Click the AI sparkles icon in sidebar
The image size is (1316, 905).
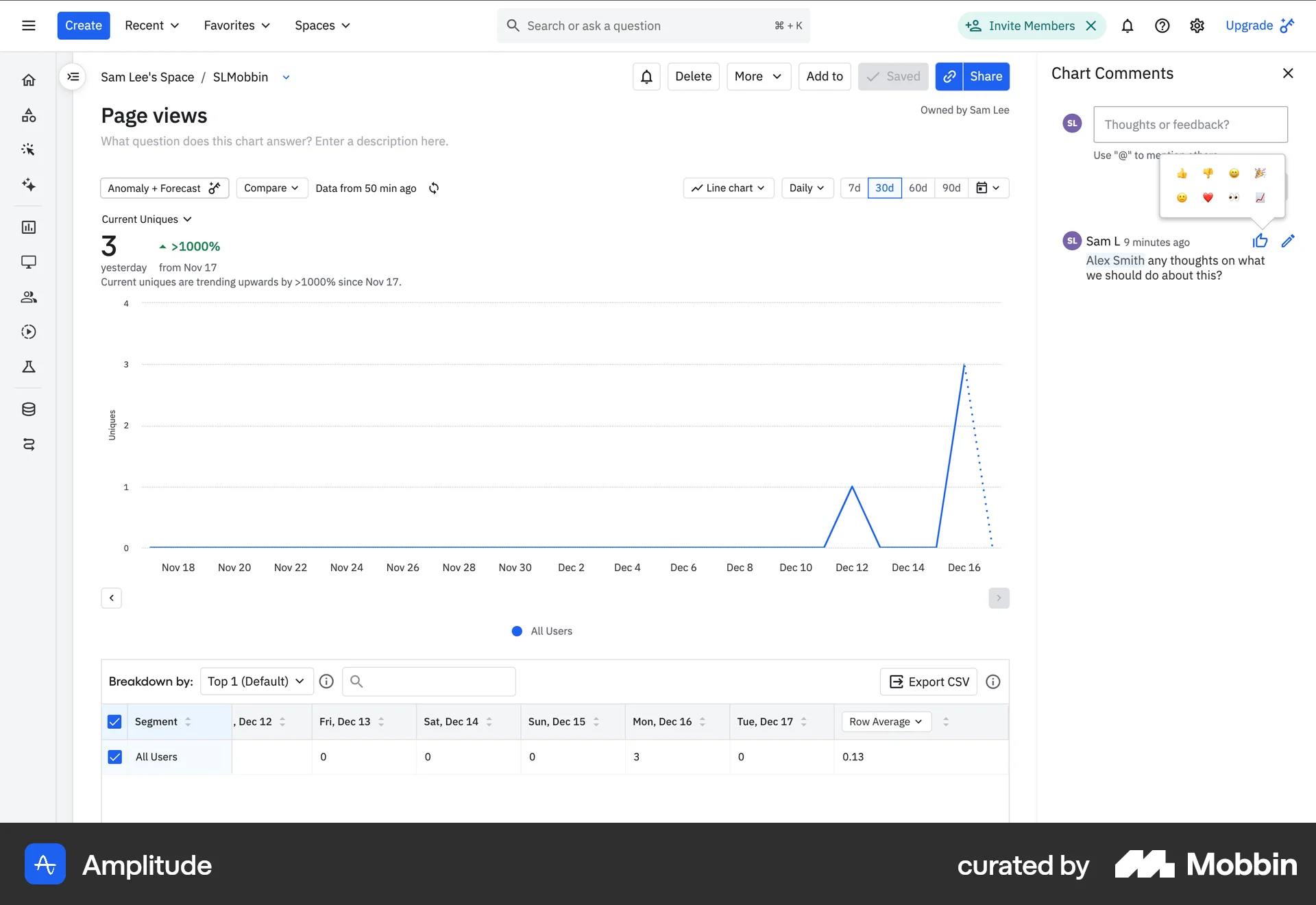29,185
